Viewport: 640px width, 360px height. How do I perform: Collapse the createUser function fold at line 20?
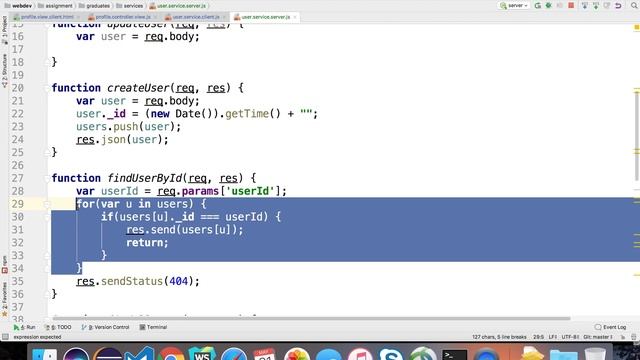tap(47, 88)
